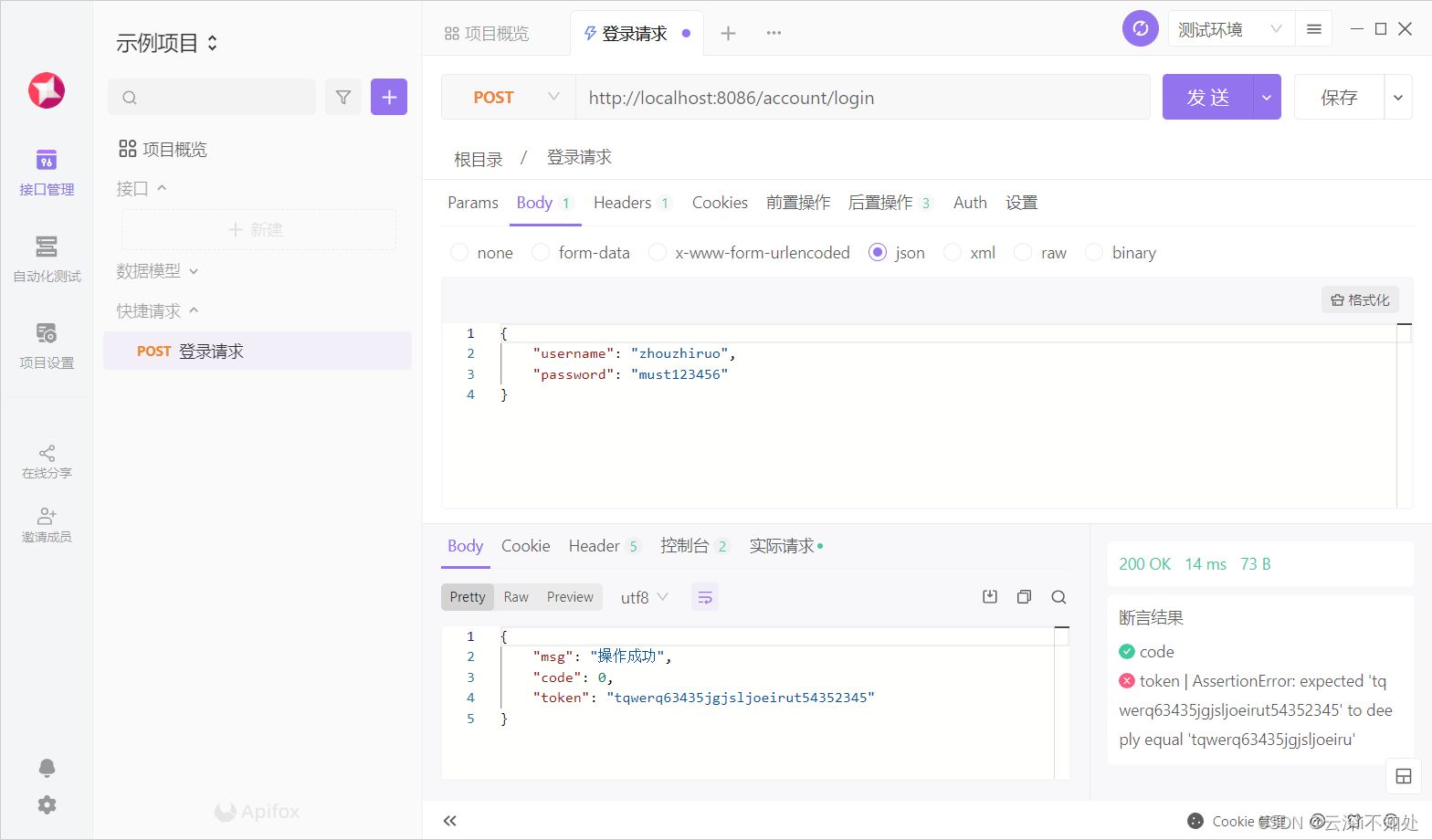This screenshot has width=1432, height=840.
Task: Toggle word wrap in response body
Action: pyautogui.click(x=705, y=597)
